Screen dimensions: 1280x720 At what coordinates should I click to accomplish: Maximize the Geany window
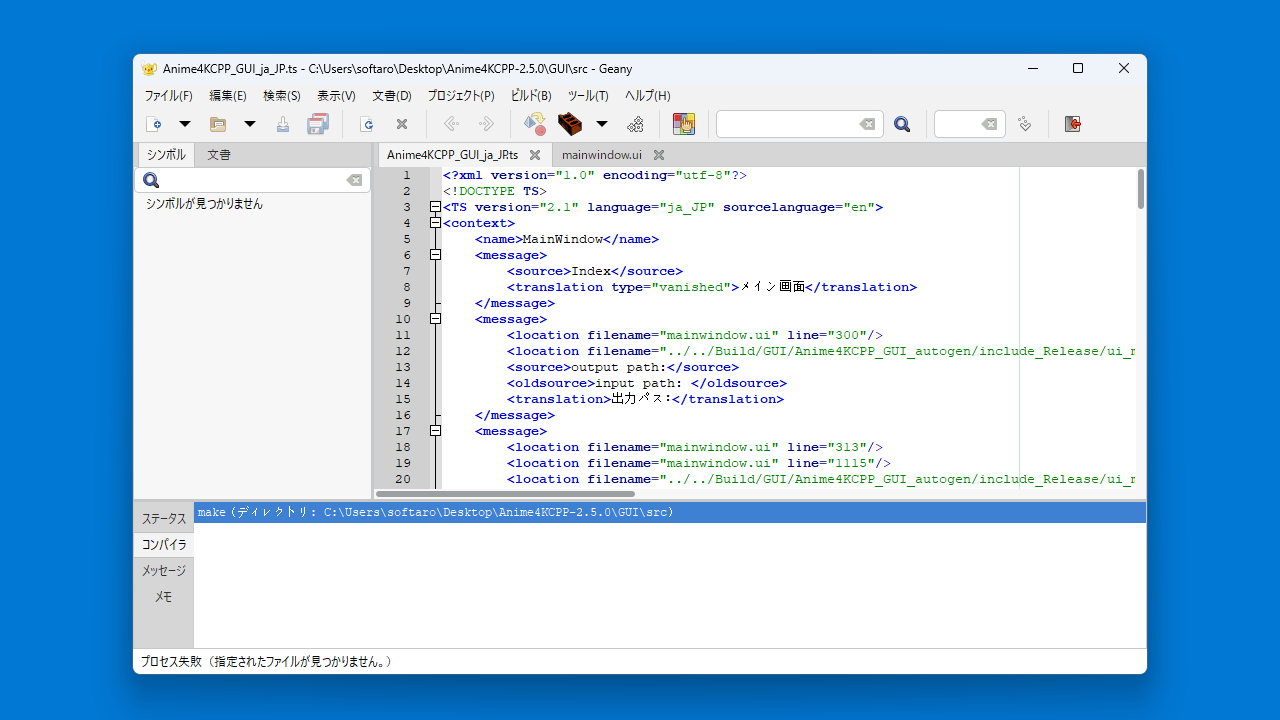coord(1078,68)
